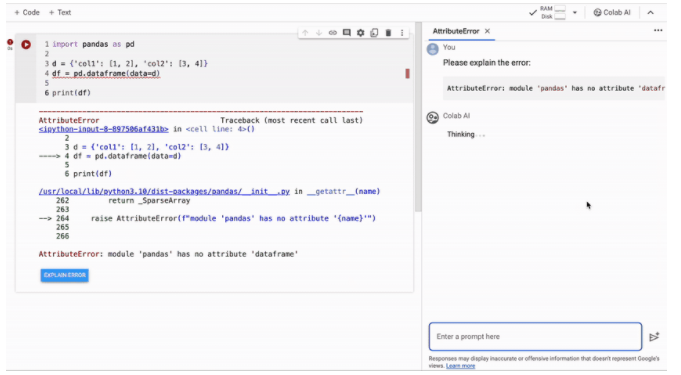This screenshot has height=375, width=681.
Task: Delete the cell with trash icon
Action: [388, 33]
